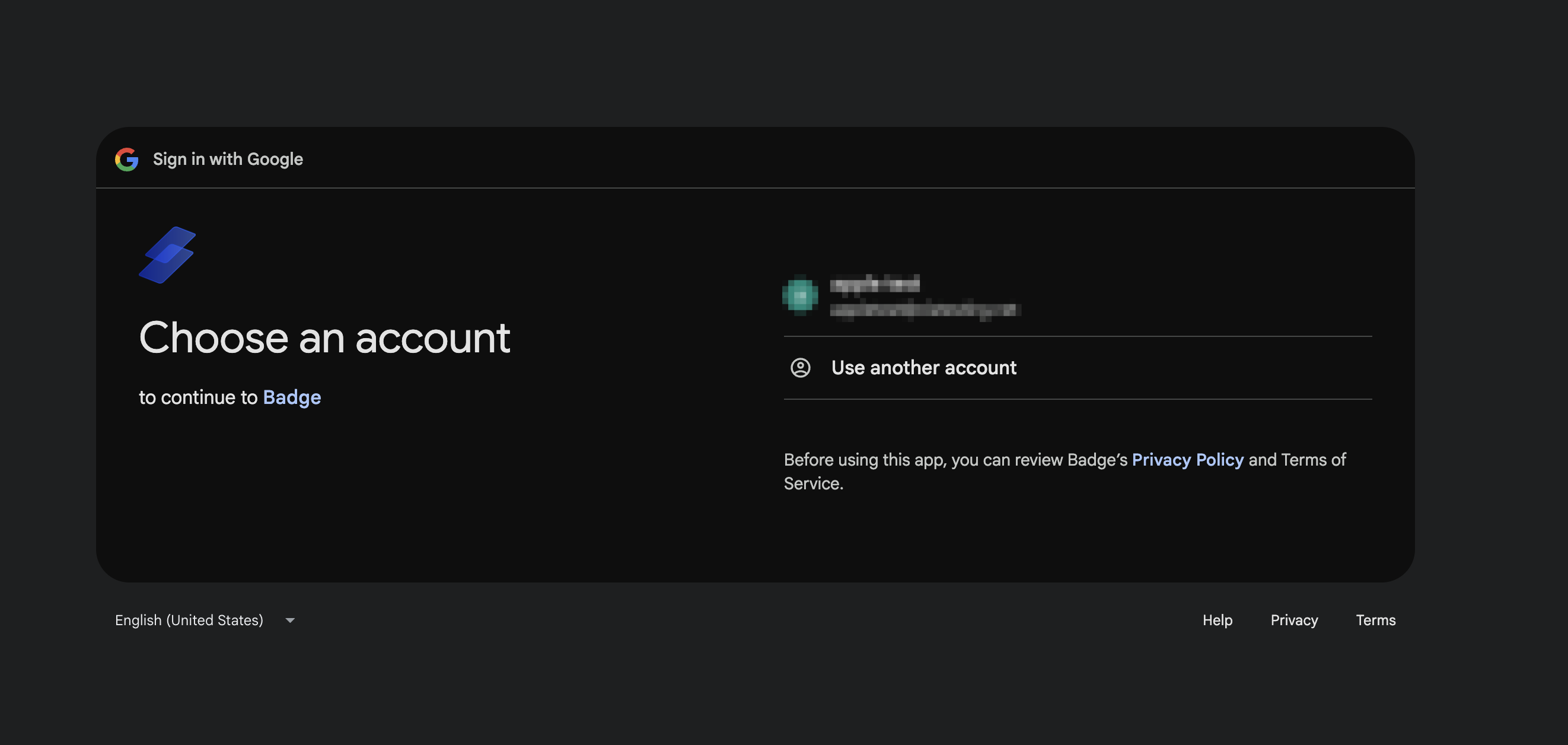
Task: Click the blue Badge app logo
Action: [167, 254]
